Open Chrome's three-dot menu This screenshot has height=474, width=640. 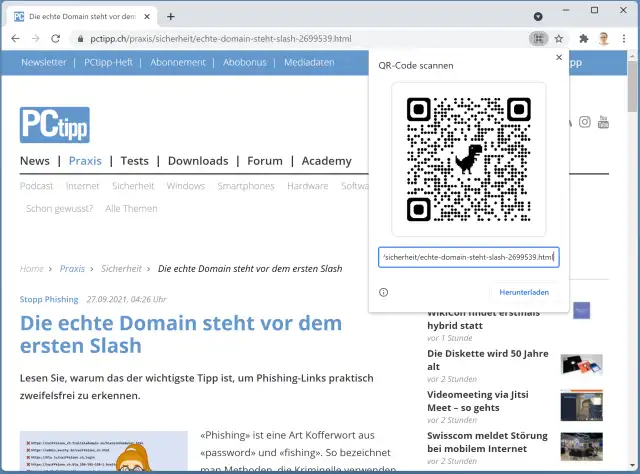pos(624,38)
